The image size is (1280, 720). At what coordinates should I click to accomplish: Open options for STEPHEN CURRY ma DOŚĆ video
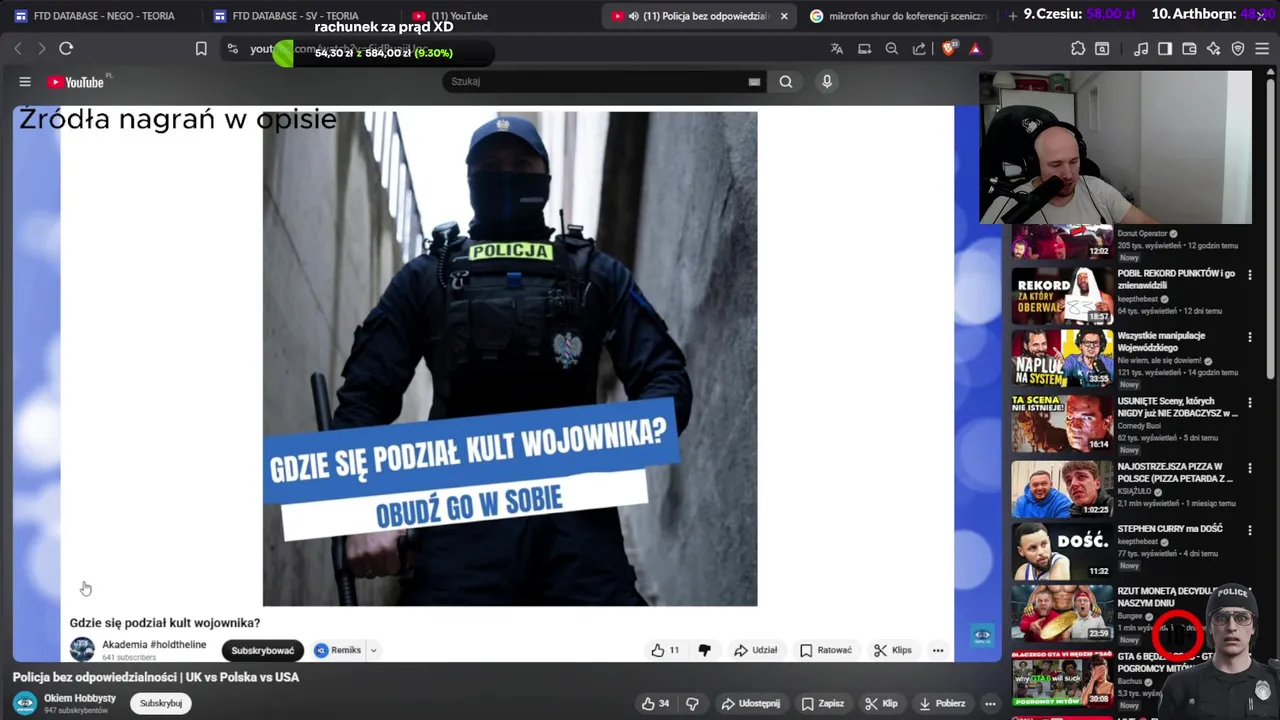pyautogui.click(x=1249, y=531)
